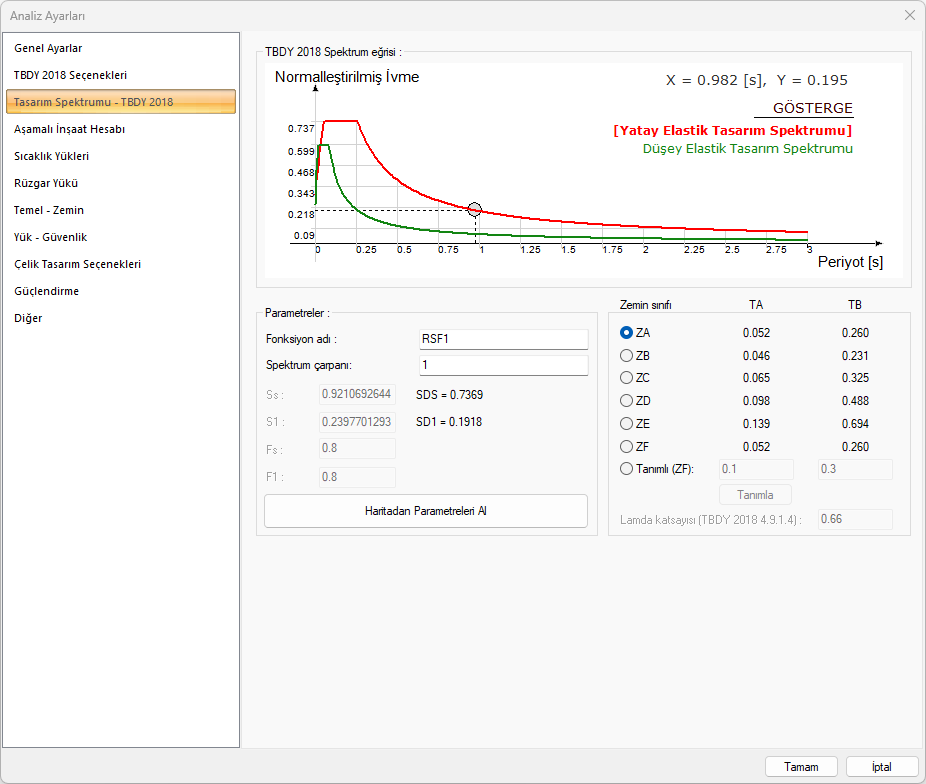Image resolution: width=926 pixels, height=784 pixels.
Task: Select Çelik Tasarım Seçenekleri item
Action: pos(77,264)
